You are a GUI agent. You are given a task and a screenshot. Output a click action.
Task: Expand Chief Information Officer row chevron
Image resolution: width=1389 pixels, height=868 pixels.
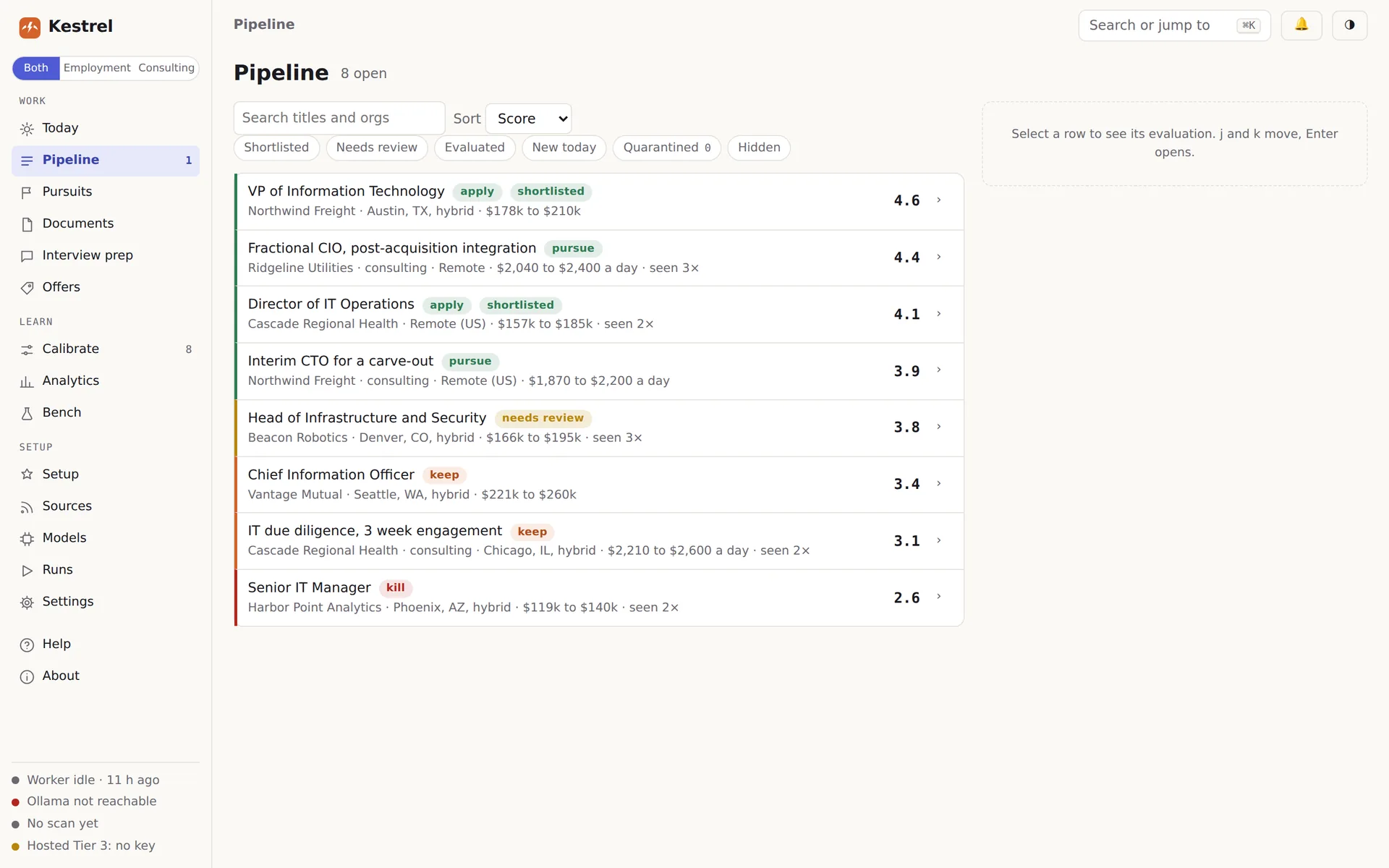[939, 484]
